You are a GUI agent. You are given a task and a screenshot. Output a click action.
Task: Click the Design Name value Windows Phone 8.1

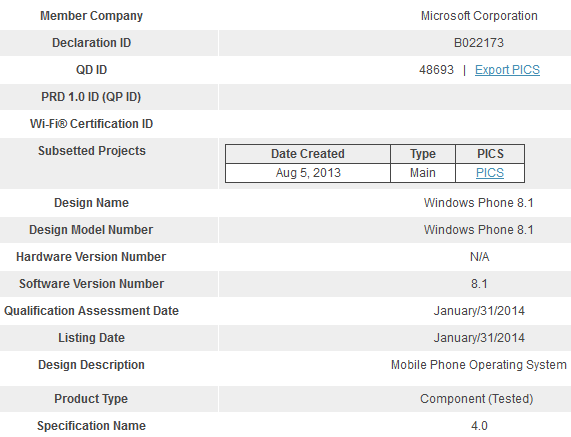coord(479,203)
